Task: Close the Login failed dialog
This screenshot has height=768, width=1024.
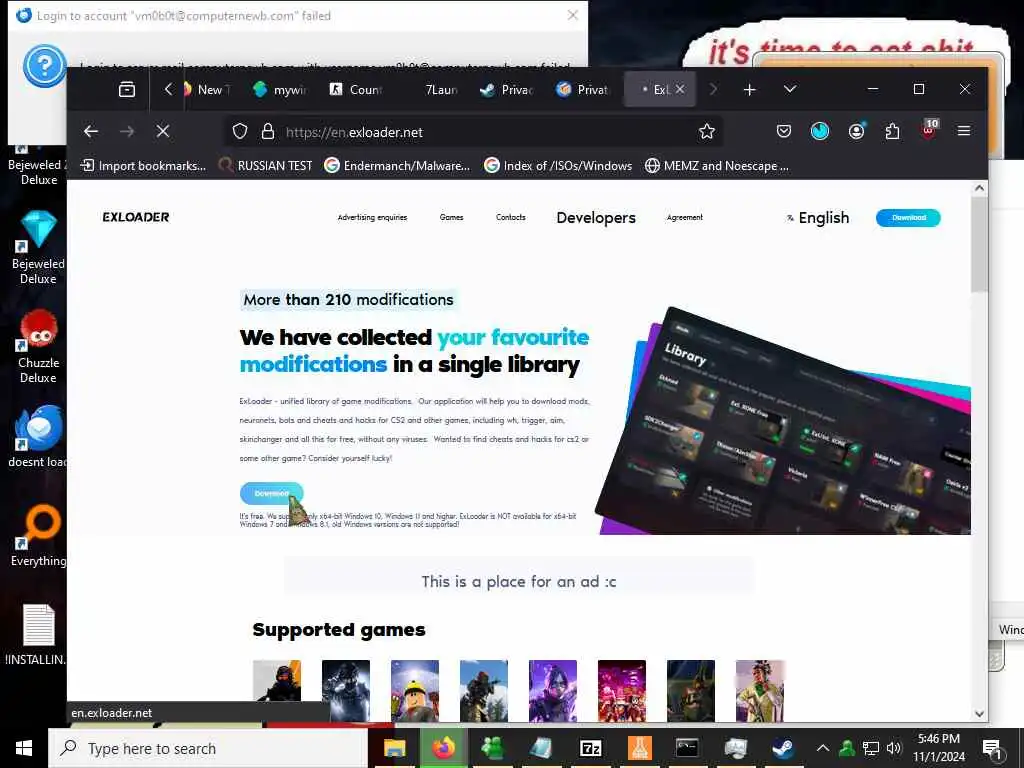Action: click(x=573, y=15)
